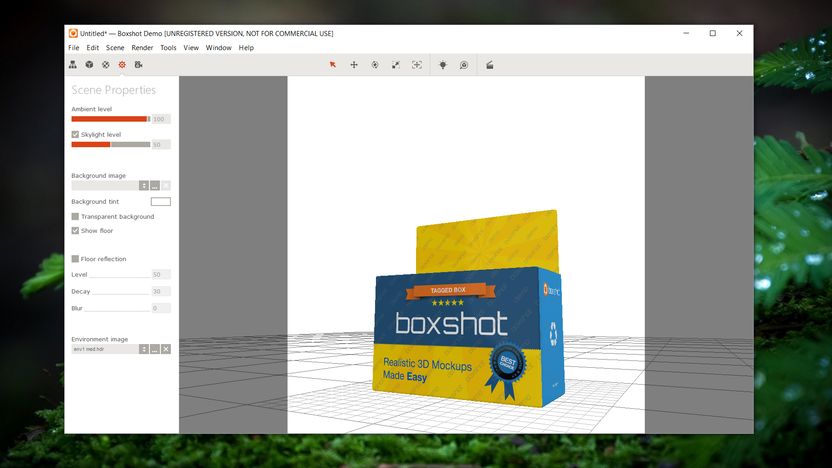832x468 pixels.
Task: Click the Decay value field
Action: click(x=161, y=291)
